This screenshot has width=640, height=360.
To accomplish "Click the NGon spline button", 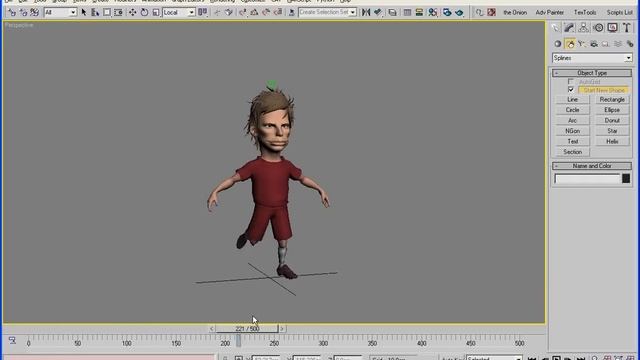I will (572, 131).
